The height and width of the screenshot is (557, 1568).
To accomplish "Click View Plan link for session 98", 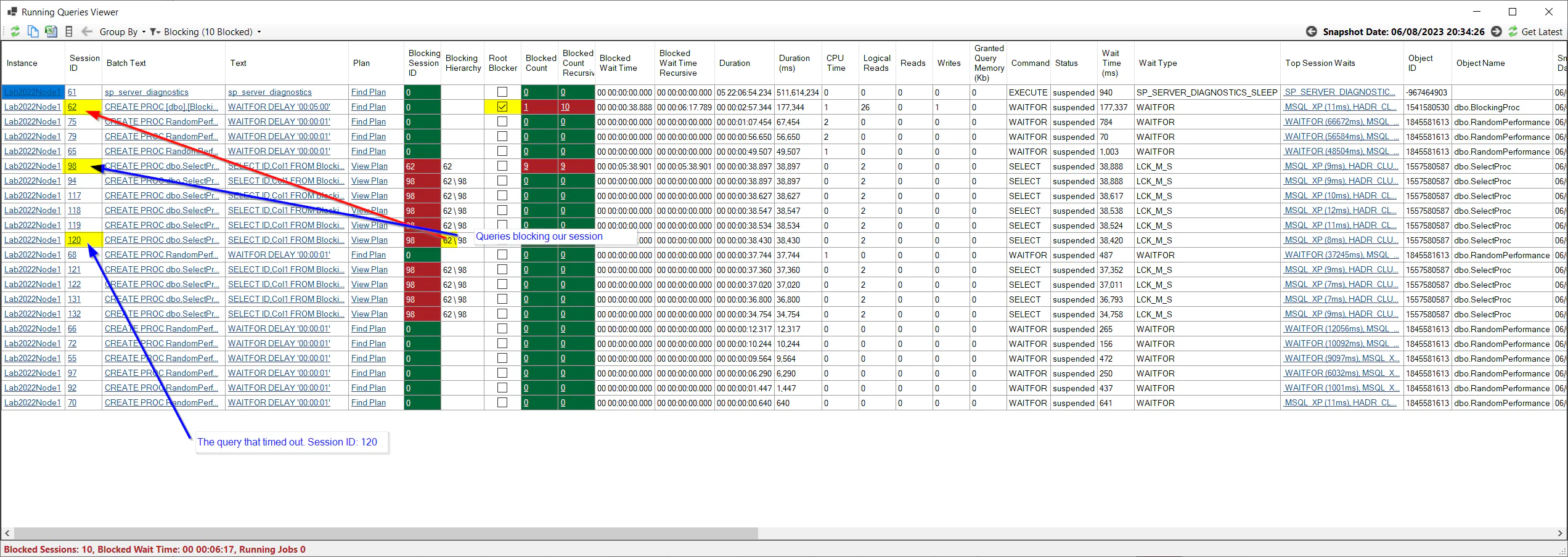I will pos(369,166).
